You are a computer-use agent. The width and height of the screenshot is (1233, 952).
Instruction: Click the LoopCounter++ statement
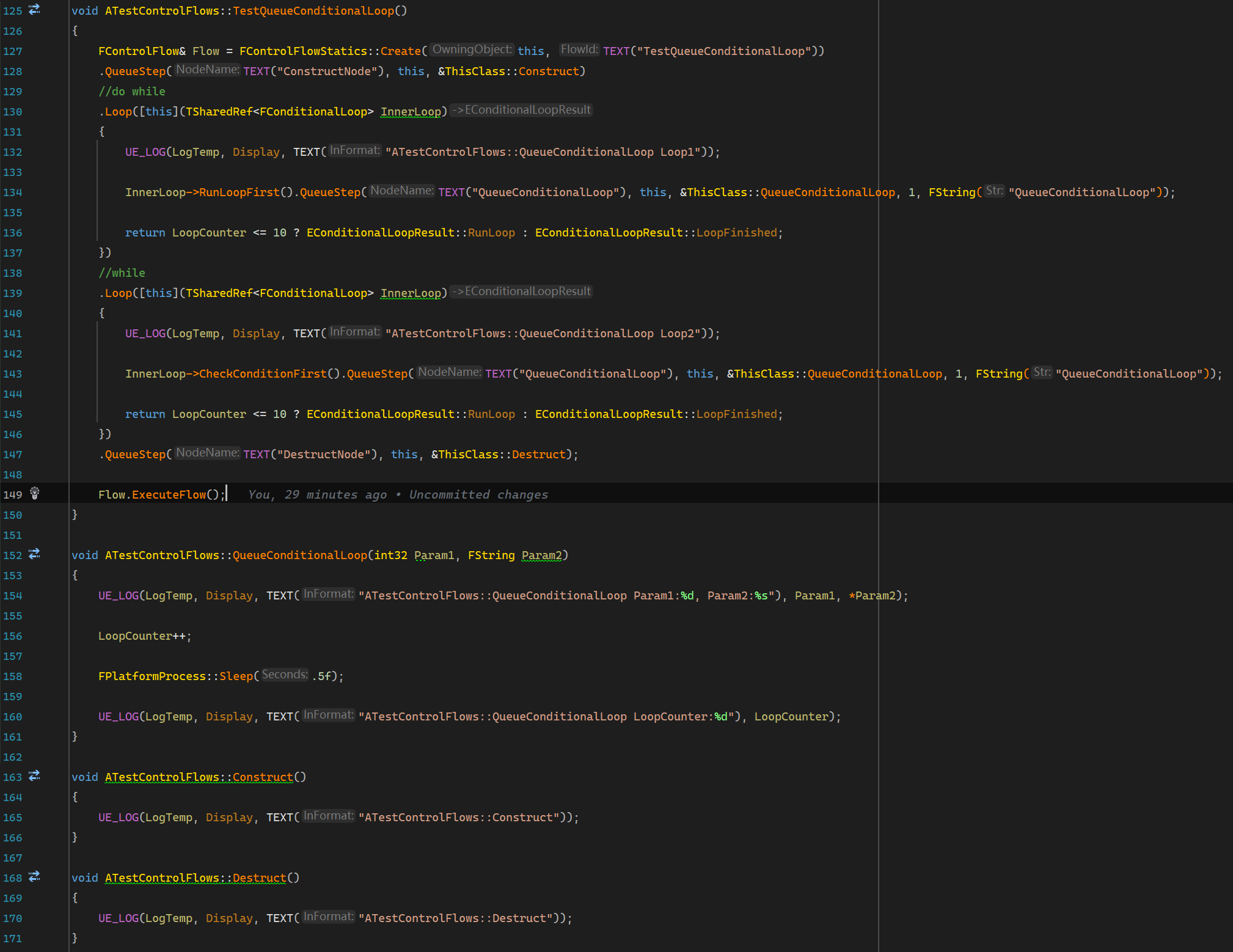[144, 636]
